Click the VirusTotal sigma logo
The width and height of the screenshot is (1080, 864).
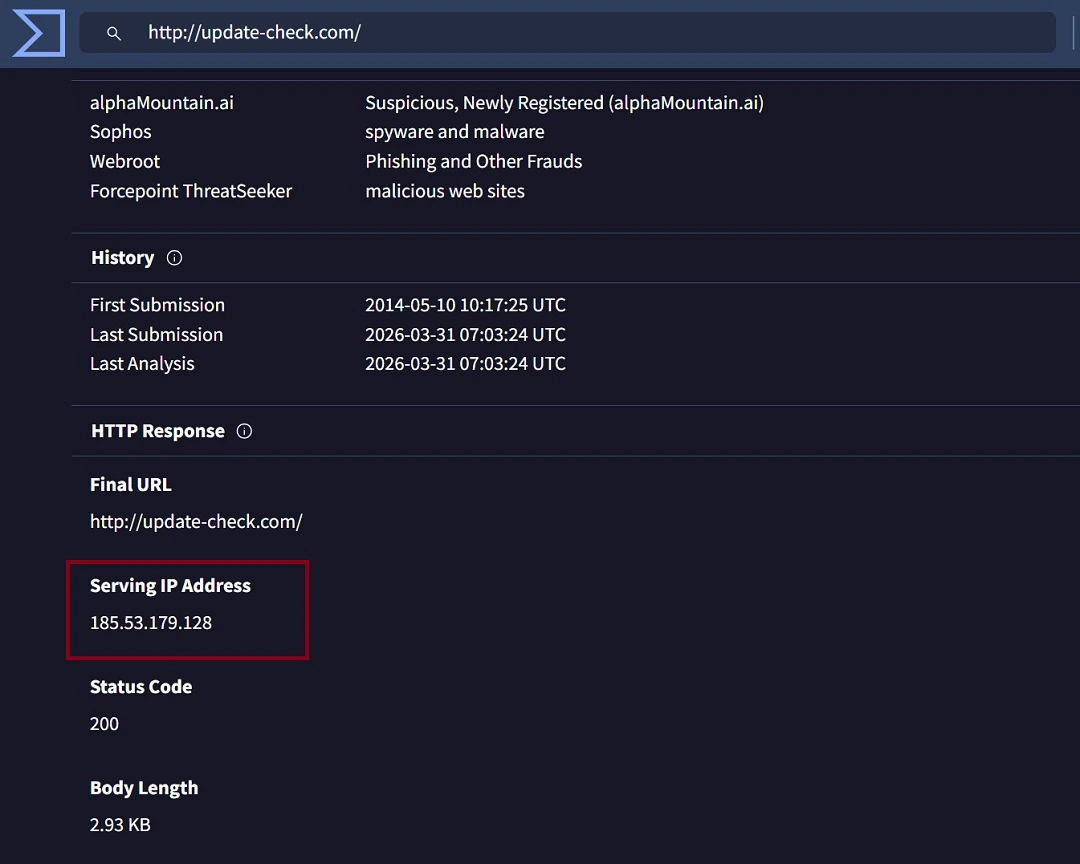pyautogui.click(x=38, y=33)
